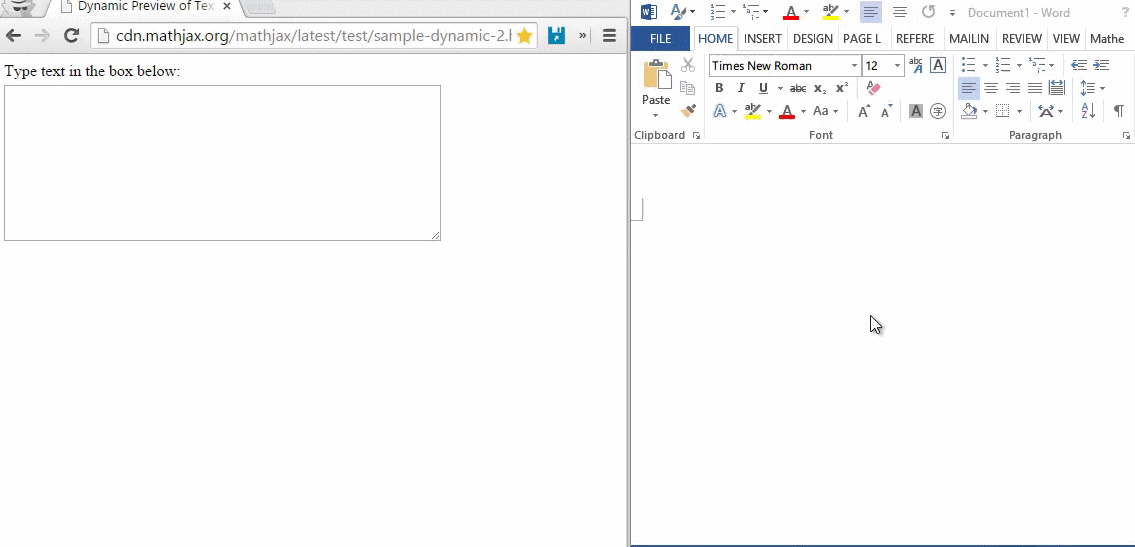Open Underline style dropdown arrow
This screenshot has height=547, width=1135.
pyautogui.click(x=780, y=88)
